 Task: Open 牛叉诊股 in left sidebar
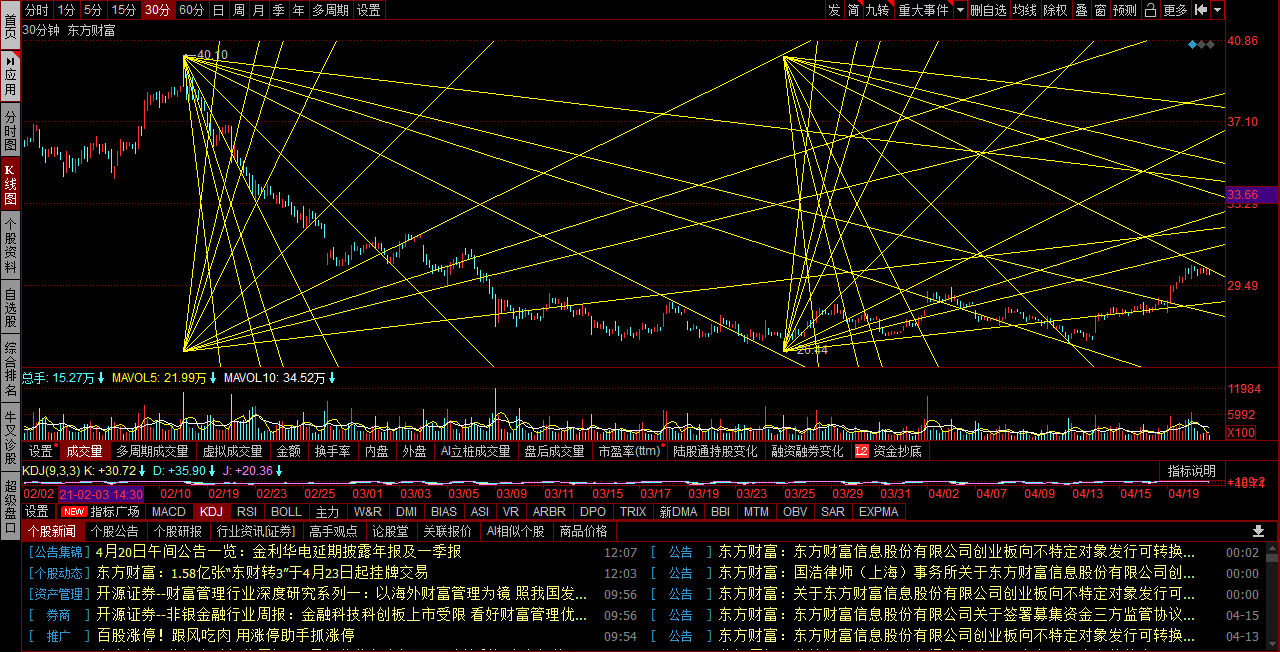[10, 436]
